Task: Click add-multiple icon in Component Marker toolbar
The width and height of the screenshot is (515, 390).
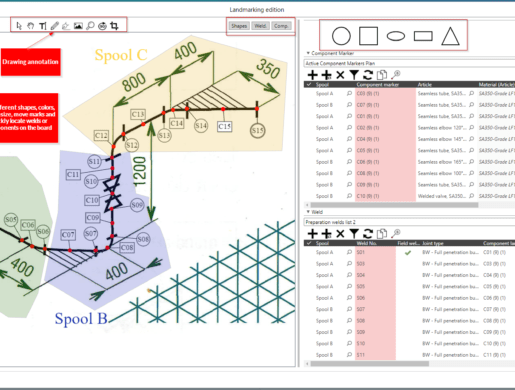Action: point(326,75)
